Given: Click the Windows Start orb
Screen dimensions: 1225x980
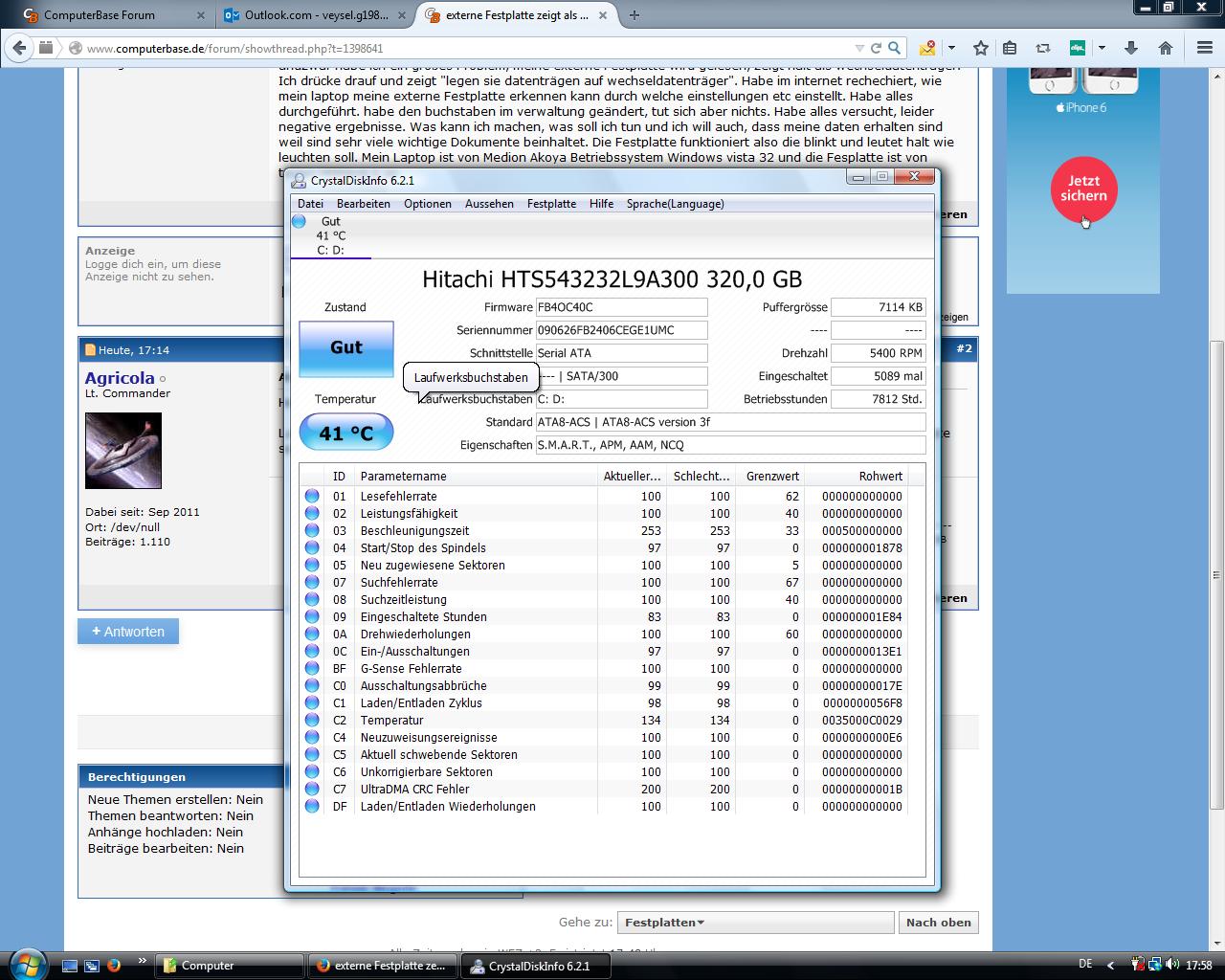Looking at the screenshot, I should 26,964.
